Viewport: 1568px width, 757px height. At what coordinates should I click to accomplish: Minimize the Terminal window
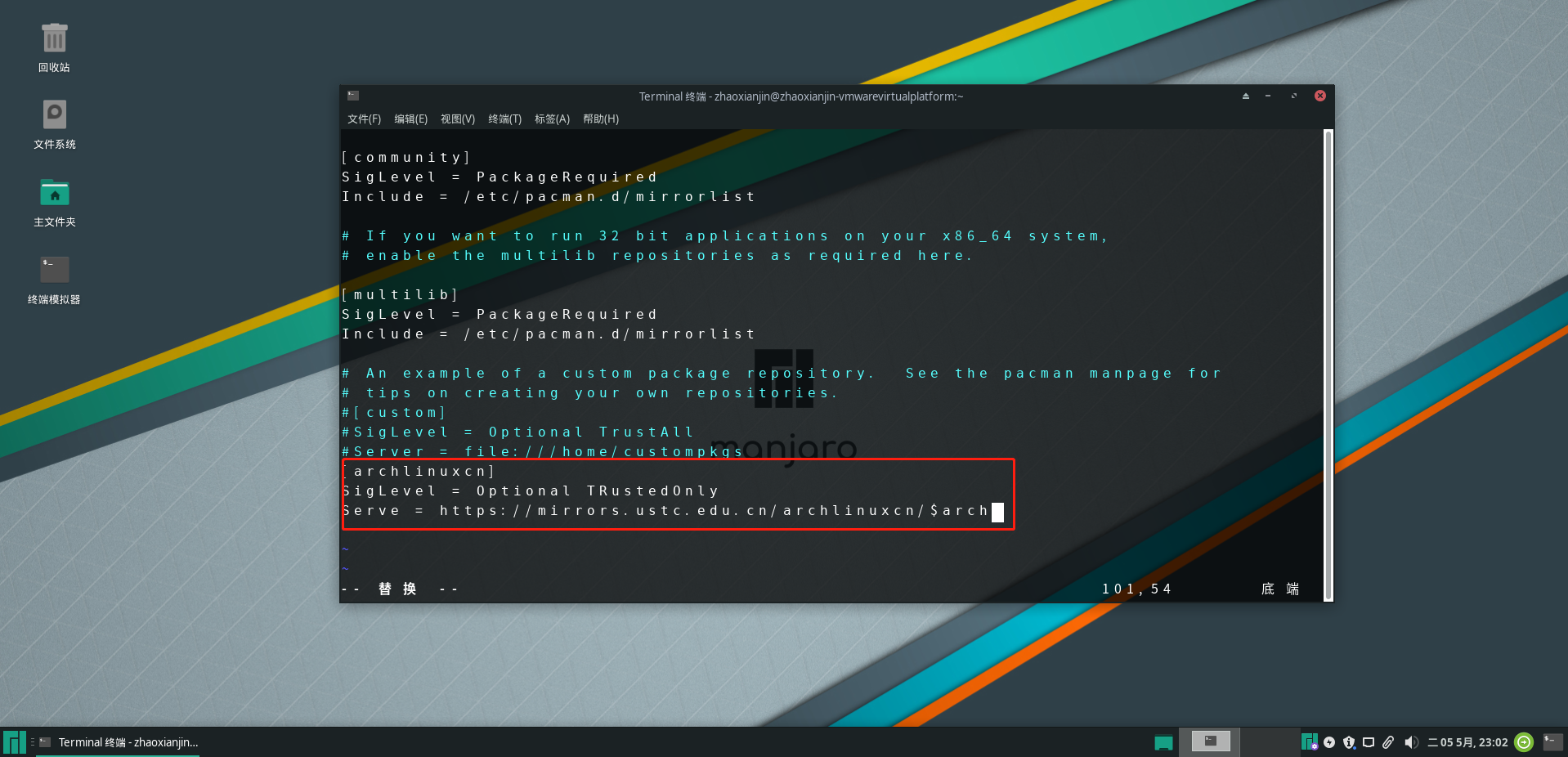pyautogui.click(x=1268, y=96)
